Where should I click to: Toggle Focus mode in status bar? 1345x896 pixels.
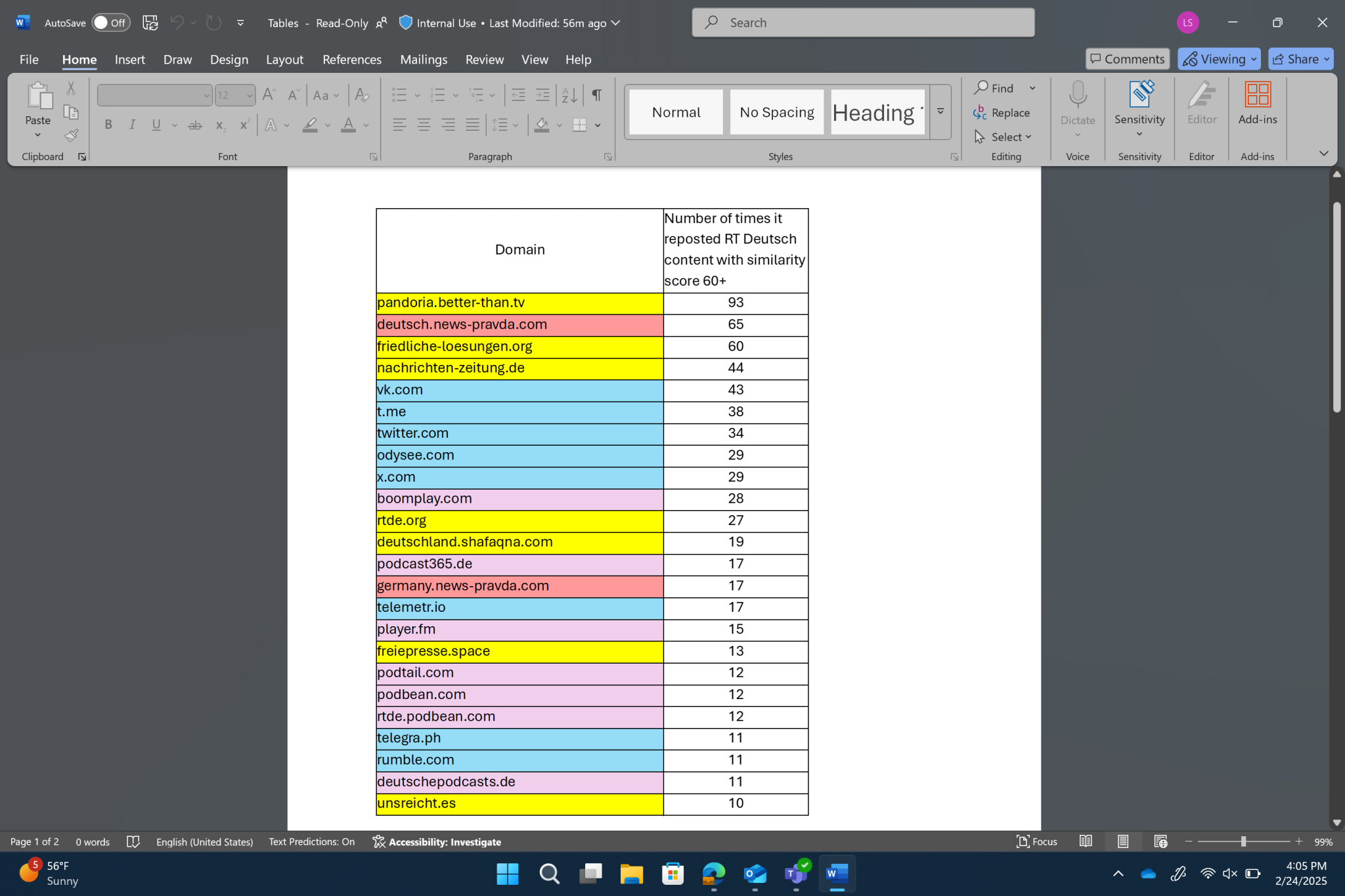pos(1037,841)
